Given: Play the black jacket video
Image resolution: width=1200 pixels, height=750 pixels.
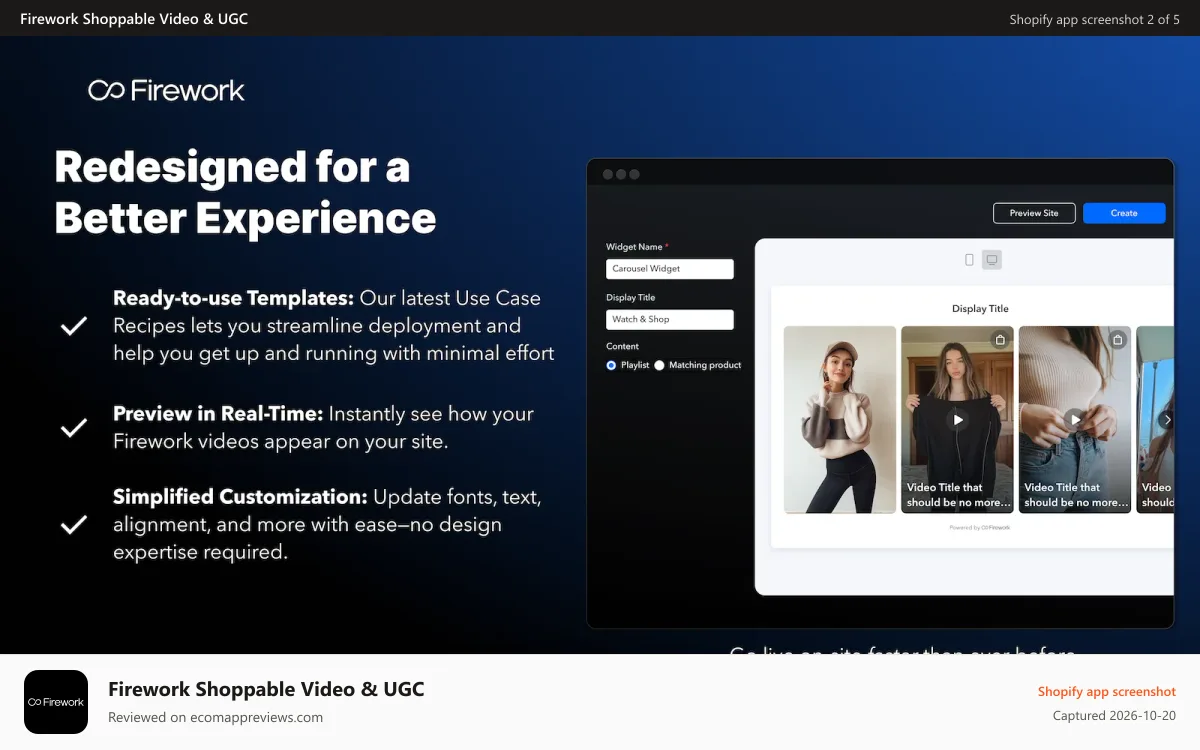Looking at the screenshot, I should [958, 420].
